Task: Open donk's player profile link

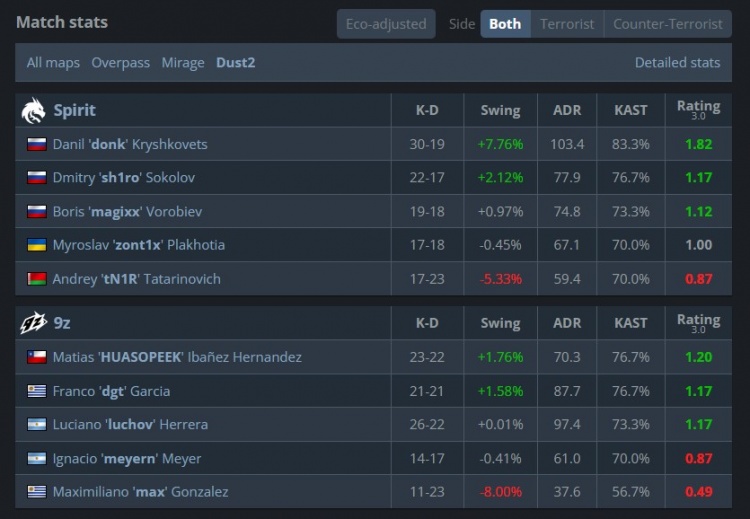Action: [x=130, y=144]
